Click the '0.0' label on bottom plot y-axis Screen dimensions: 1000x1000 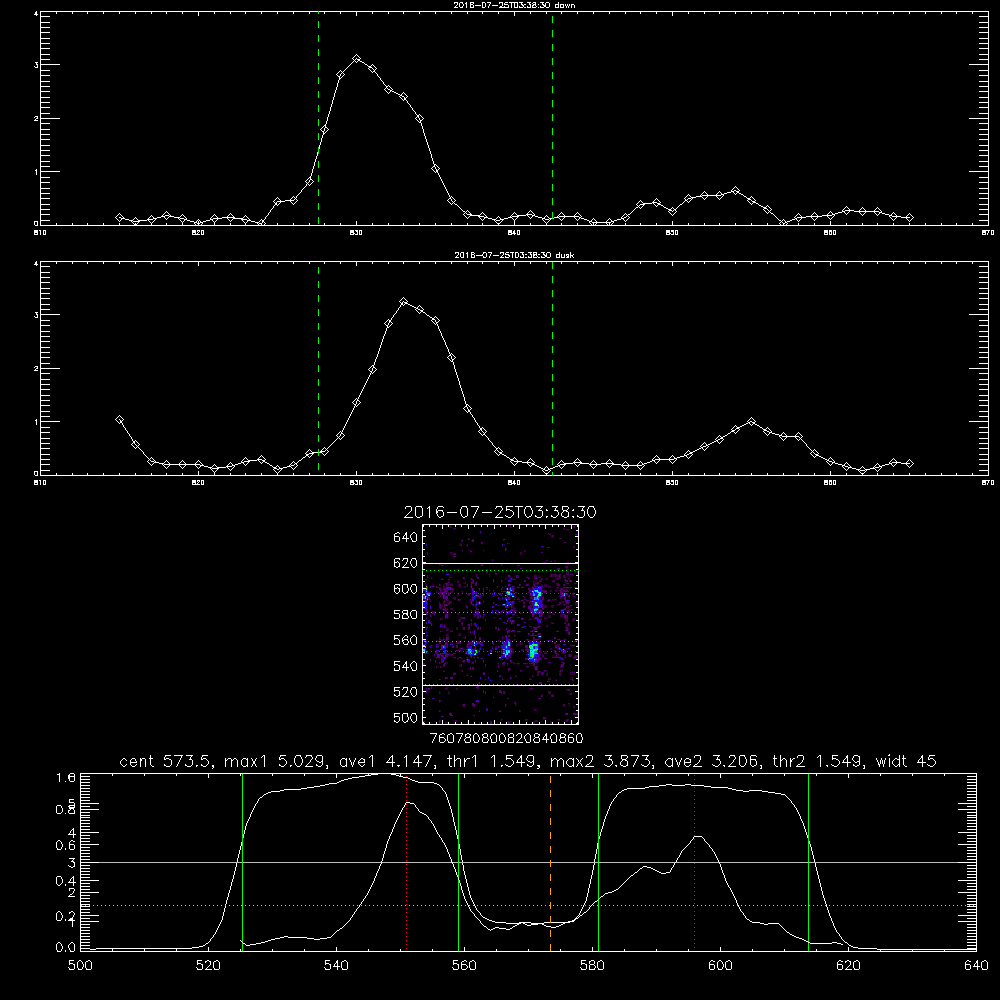[68, 948]
